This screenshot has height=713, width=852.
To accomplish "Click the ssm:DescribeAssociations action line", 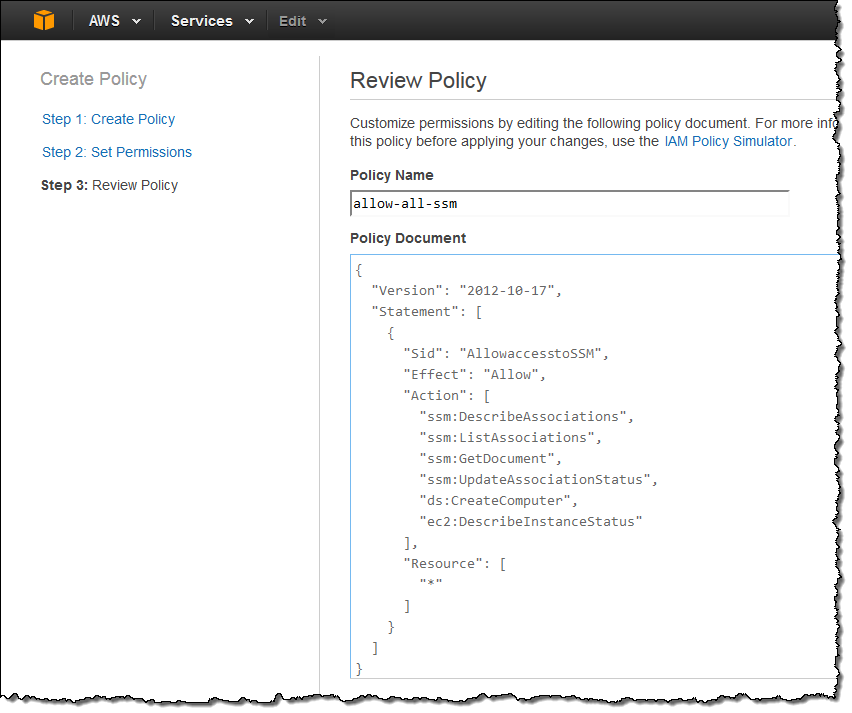I will click(x=527, y=416).
